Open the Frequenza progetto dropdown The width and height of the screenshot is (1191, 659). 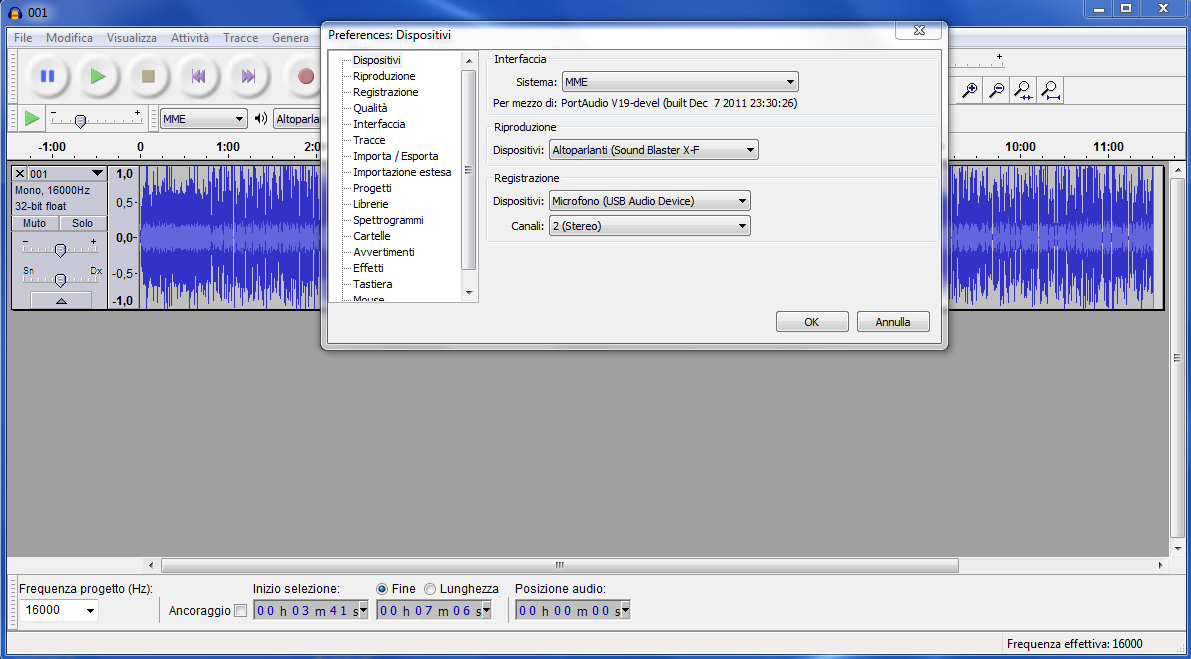[59, 610]
